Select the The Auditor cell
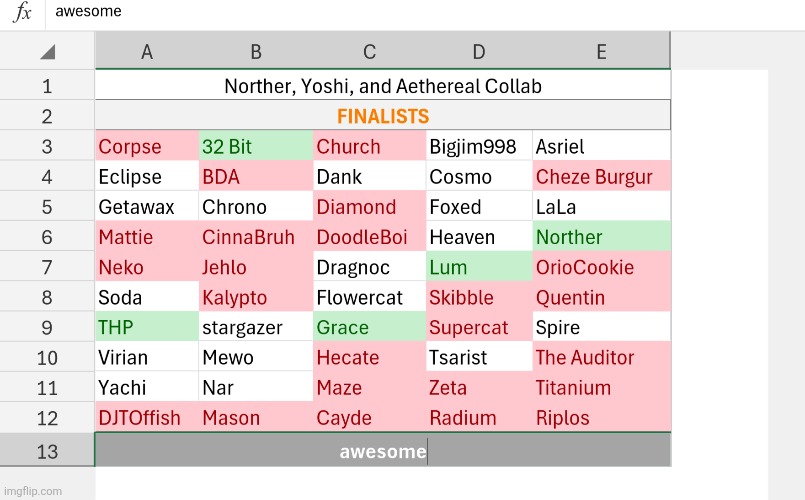Screen dimensions: 805x500 coord(601,357)
